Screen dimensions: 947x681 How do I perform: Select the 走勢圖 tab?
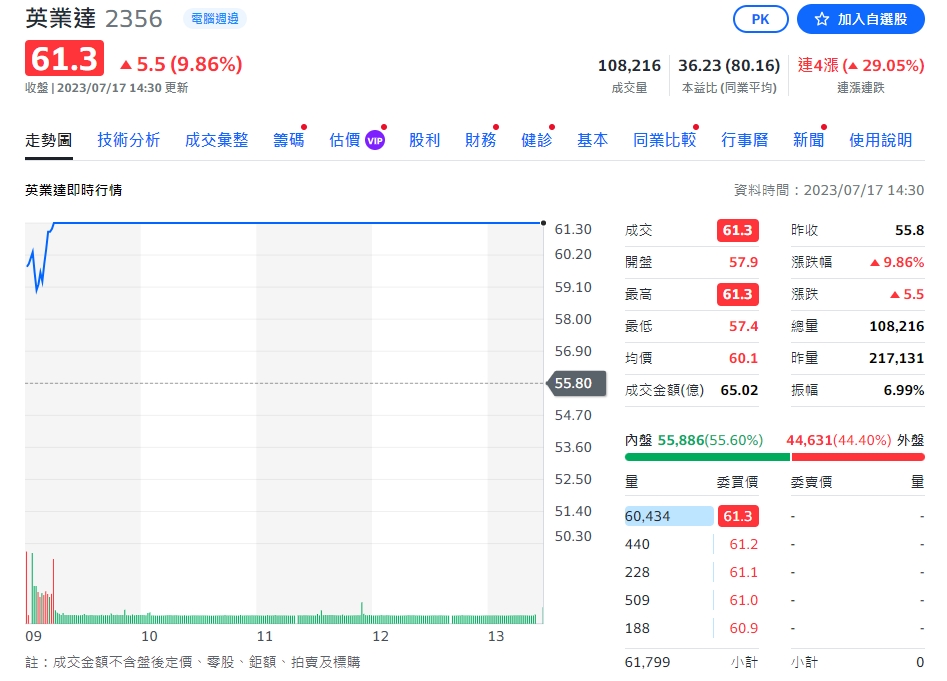(48, 140)
